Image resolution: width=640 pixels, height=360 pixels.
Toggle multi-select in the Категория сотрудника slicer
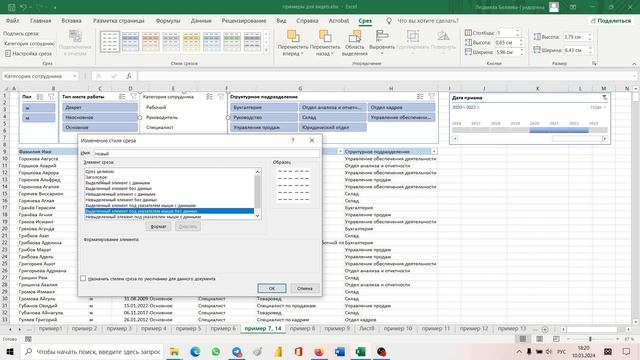pyautogui.click(x=209, y=97)
